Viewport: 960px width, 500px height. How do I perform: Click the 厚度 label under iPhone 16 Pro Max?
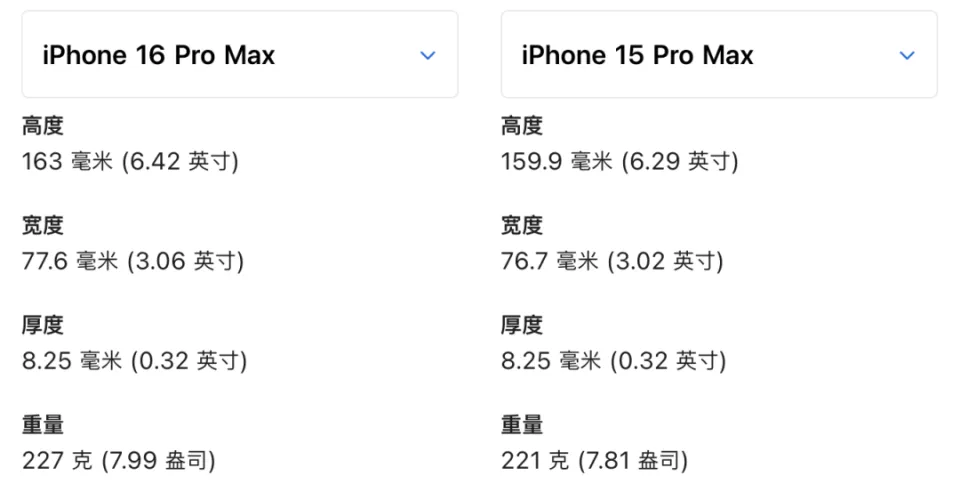43,325
